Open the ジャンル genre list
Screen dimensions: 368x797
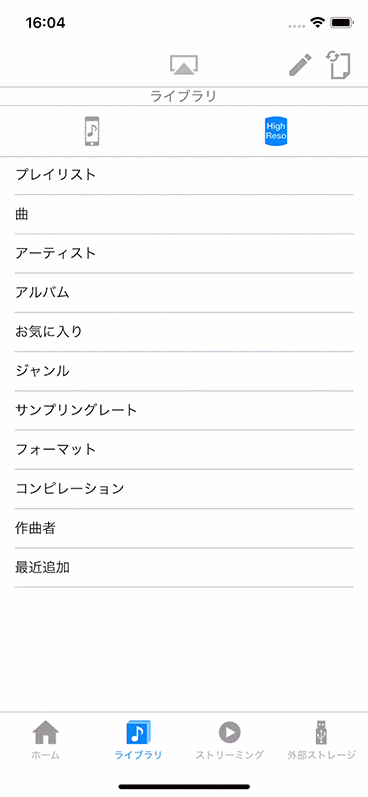pyautogui.click(x=184, y=372)
